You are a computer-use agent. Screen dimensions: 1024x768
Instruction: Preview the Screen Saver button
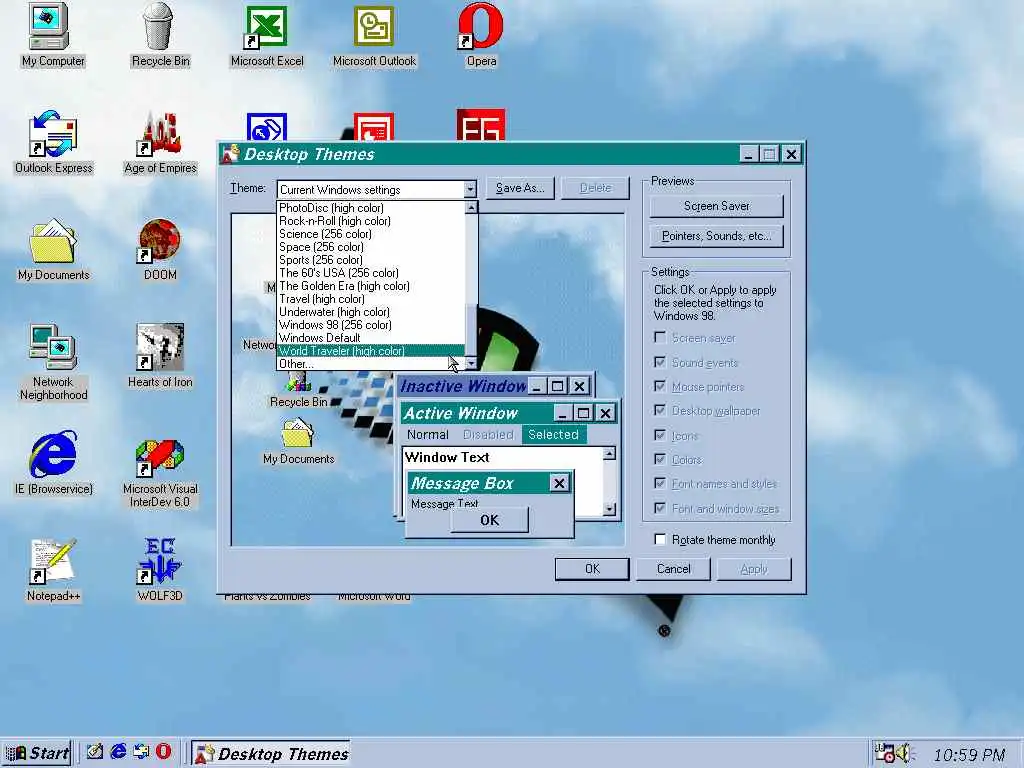point(716,206)
